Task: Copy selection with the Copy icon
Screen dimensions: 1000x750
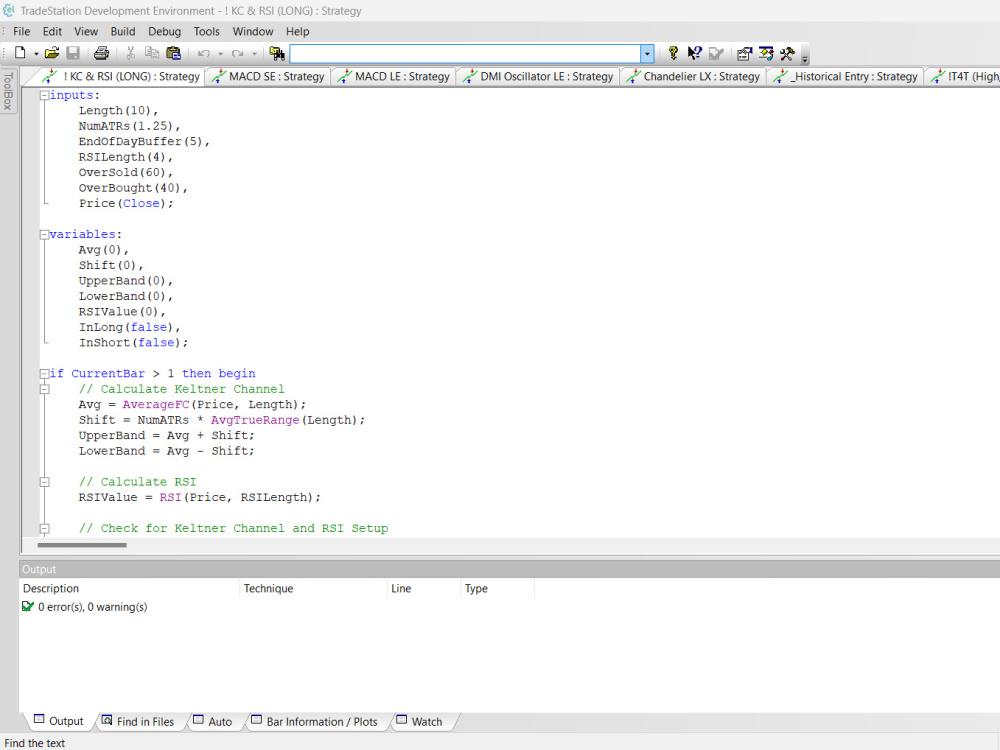Action: click(x=152, y=53)
